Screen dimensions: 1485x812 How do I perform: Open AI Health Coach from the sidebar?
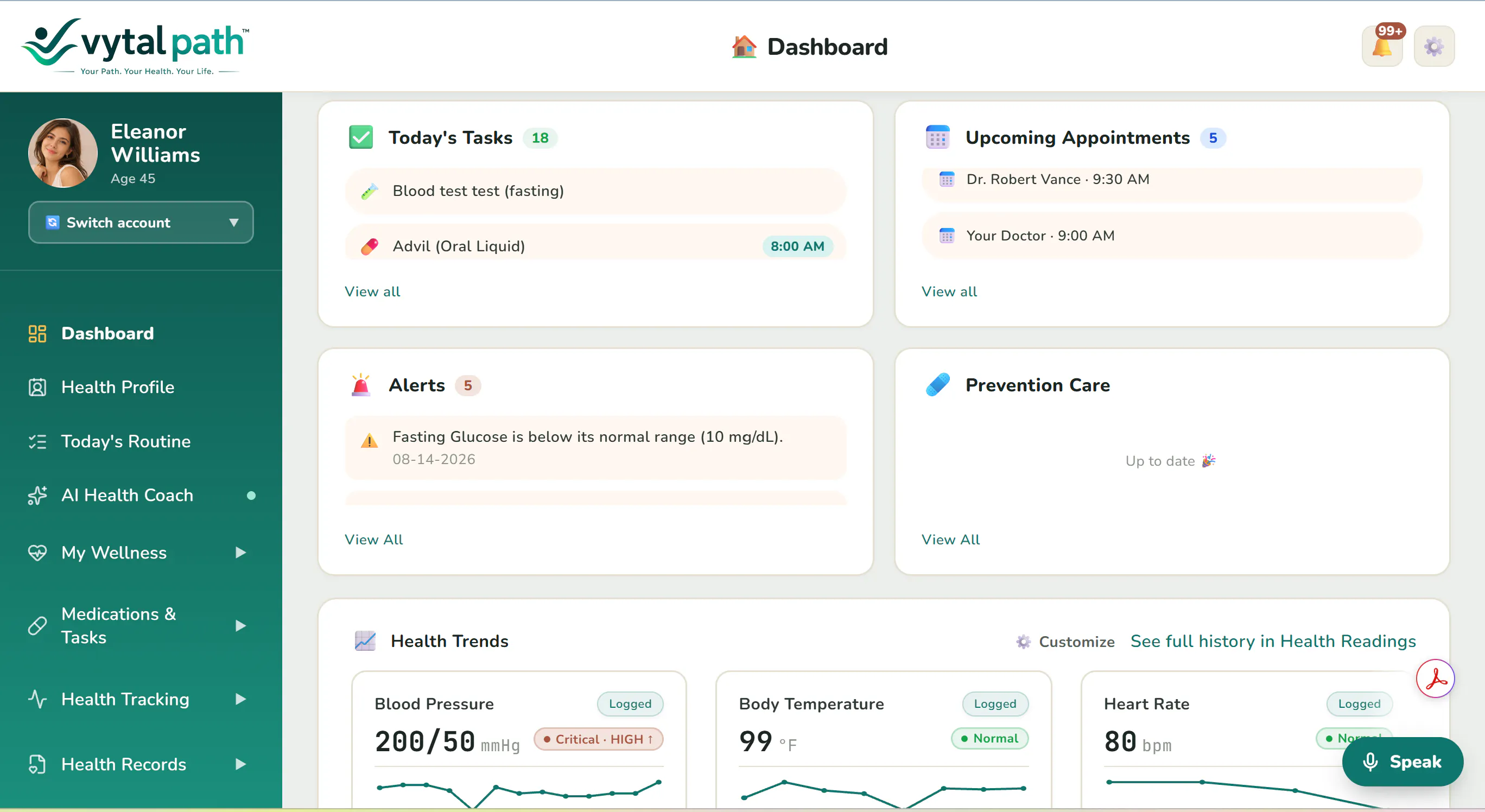tap(127, 495)
